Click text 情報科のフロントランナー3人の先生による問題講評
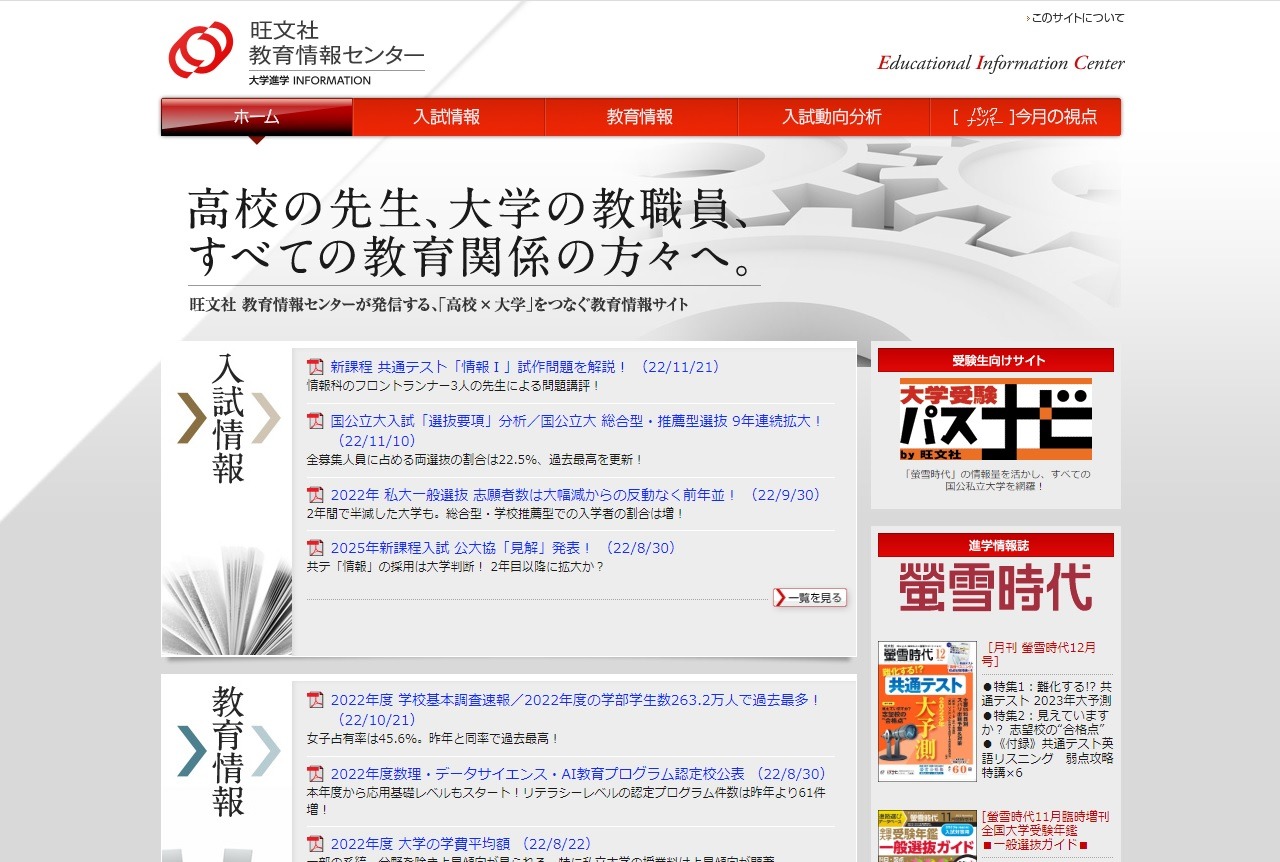1280x862 pixels. pos(453,385)
